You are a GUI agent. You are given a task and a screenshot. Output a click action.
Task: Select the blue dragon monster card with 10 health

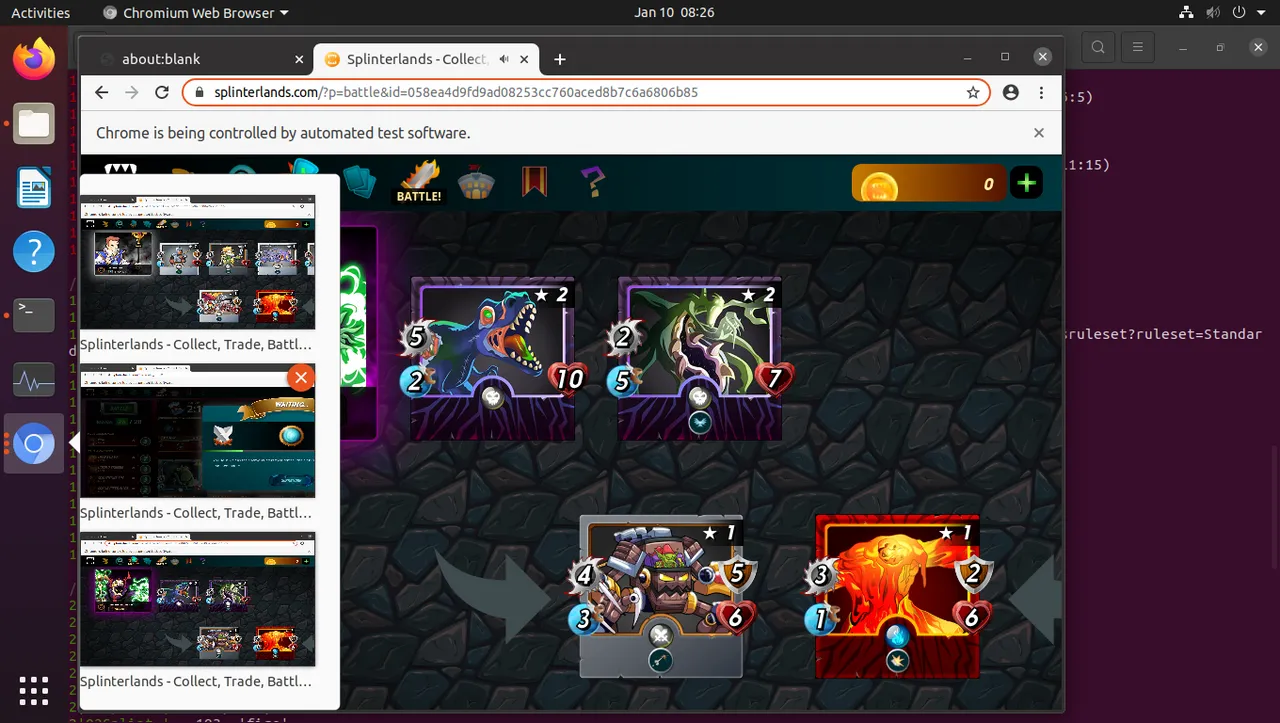point(493,359)
